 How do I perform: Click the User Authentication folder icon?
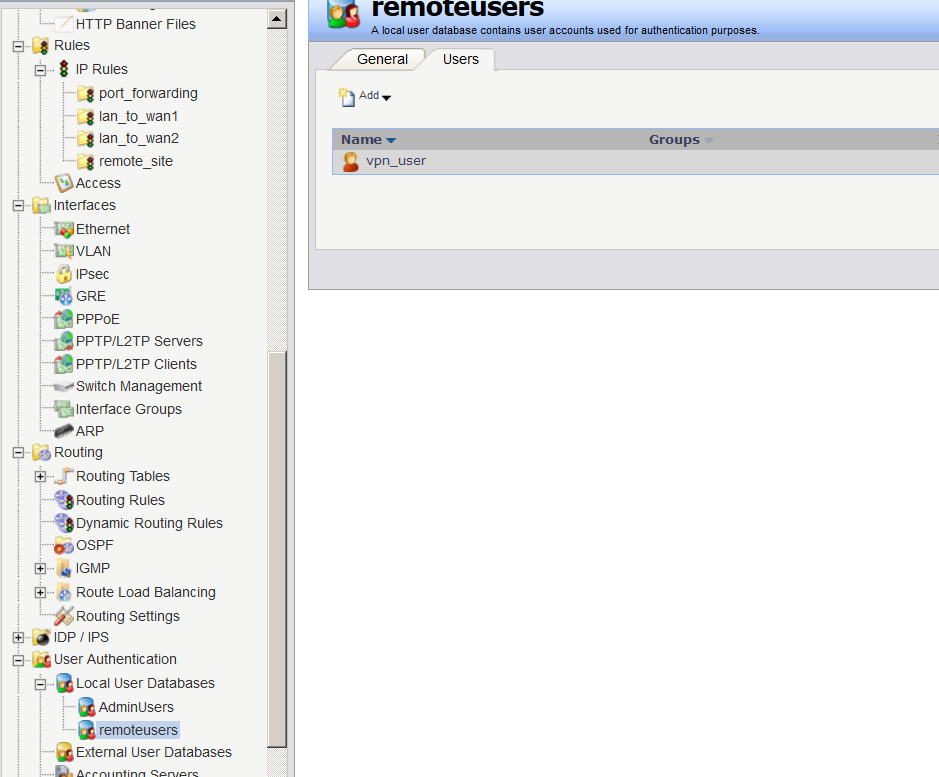click(41, 660)
